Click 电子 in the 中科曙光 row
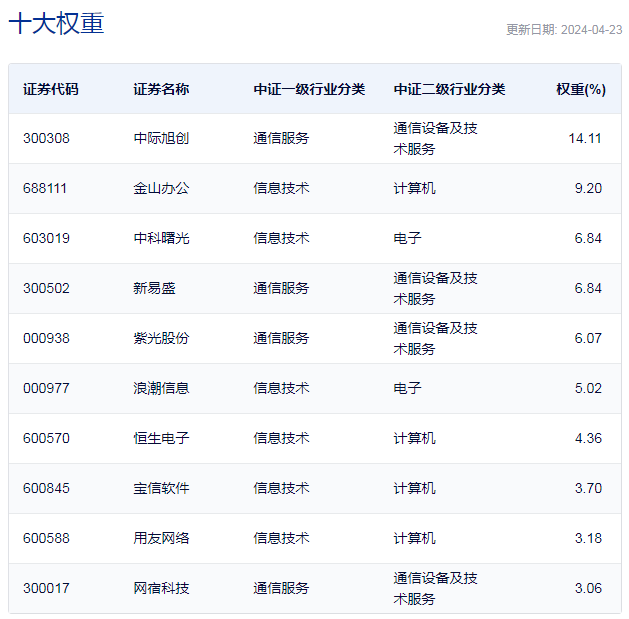629x619 pixels. (408, 238)
